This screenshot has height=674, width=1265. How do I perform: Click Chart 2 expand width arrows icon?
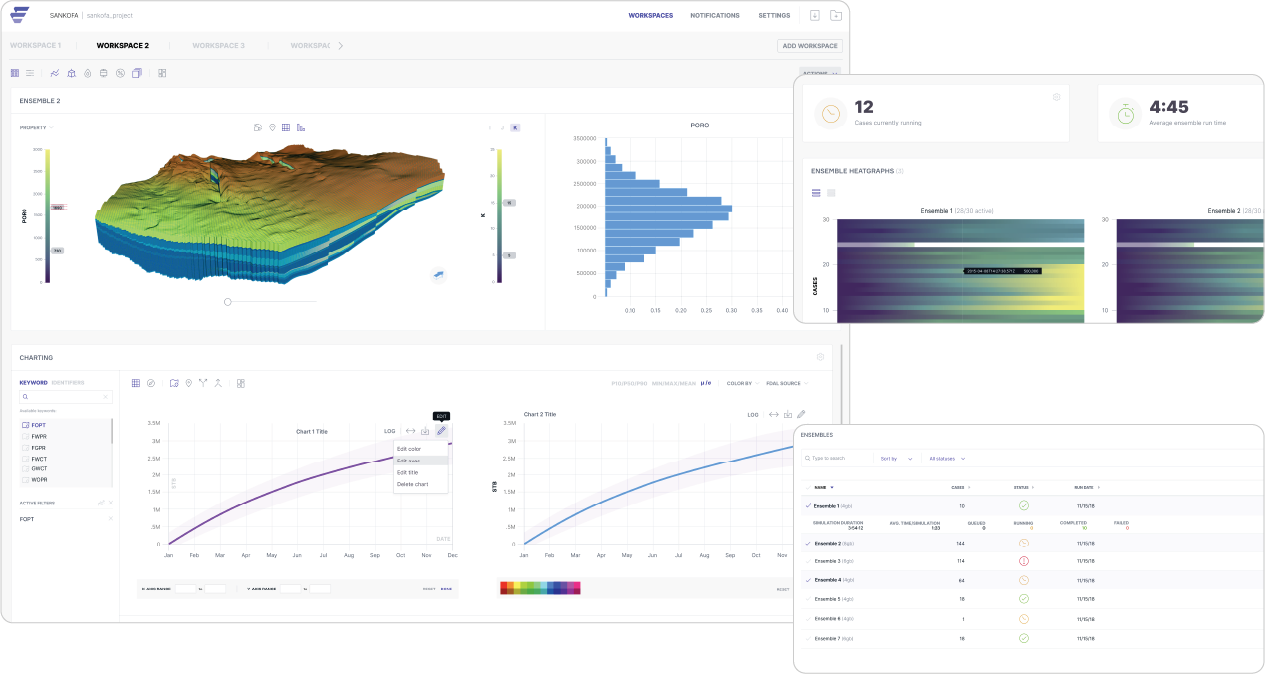tap(774, 414)
